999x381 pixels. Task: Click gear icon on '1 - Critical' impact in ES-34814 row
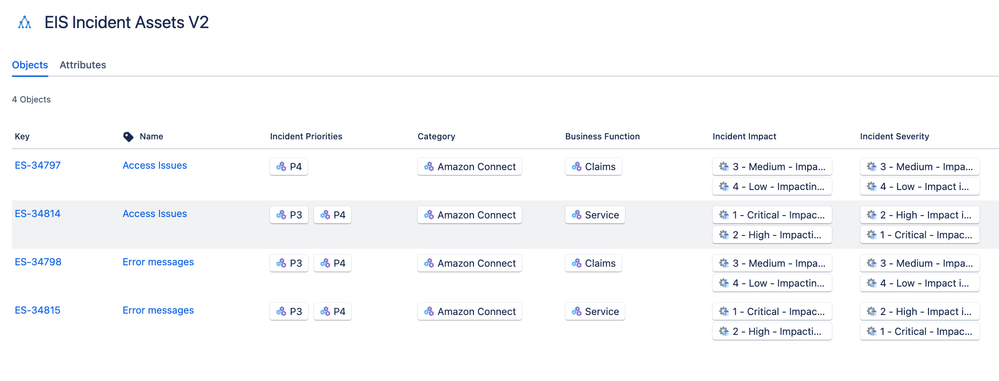(x=723, y=215)
